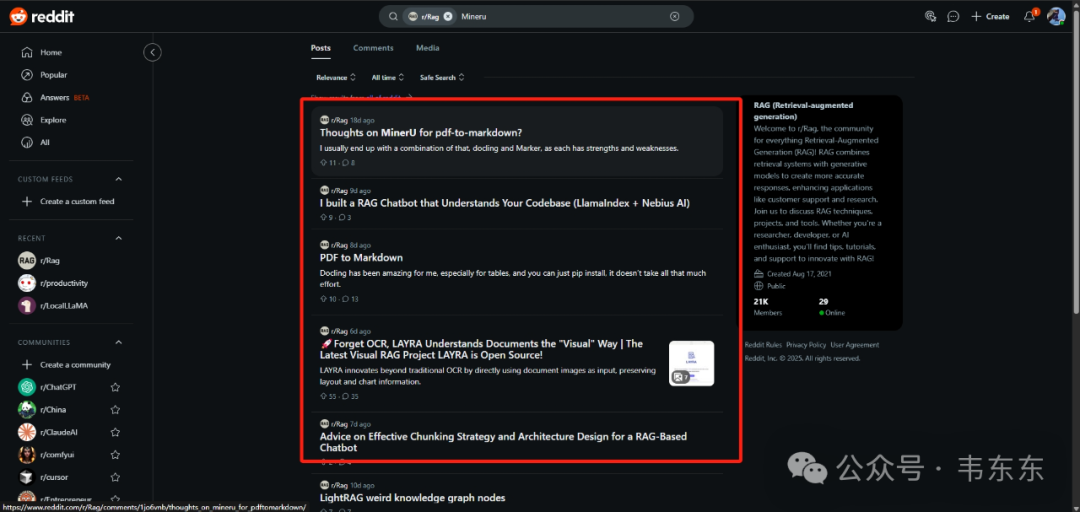Image resolution: width=1080 pixels, height=512 pixels.
Task: Open the Relevance sort dropdown
Action: click(336, 77)
